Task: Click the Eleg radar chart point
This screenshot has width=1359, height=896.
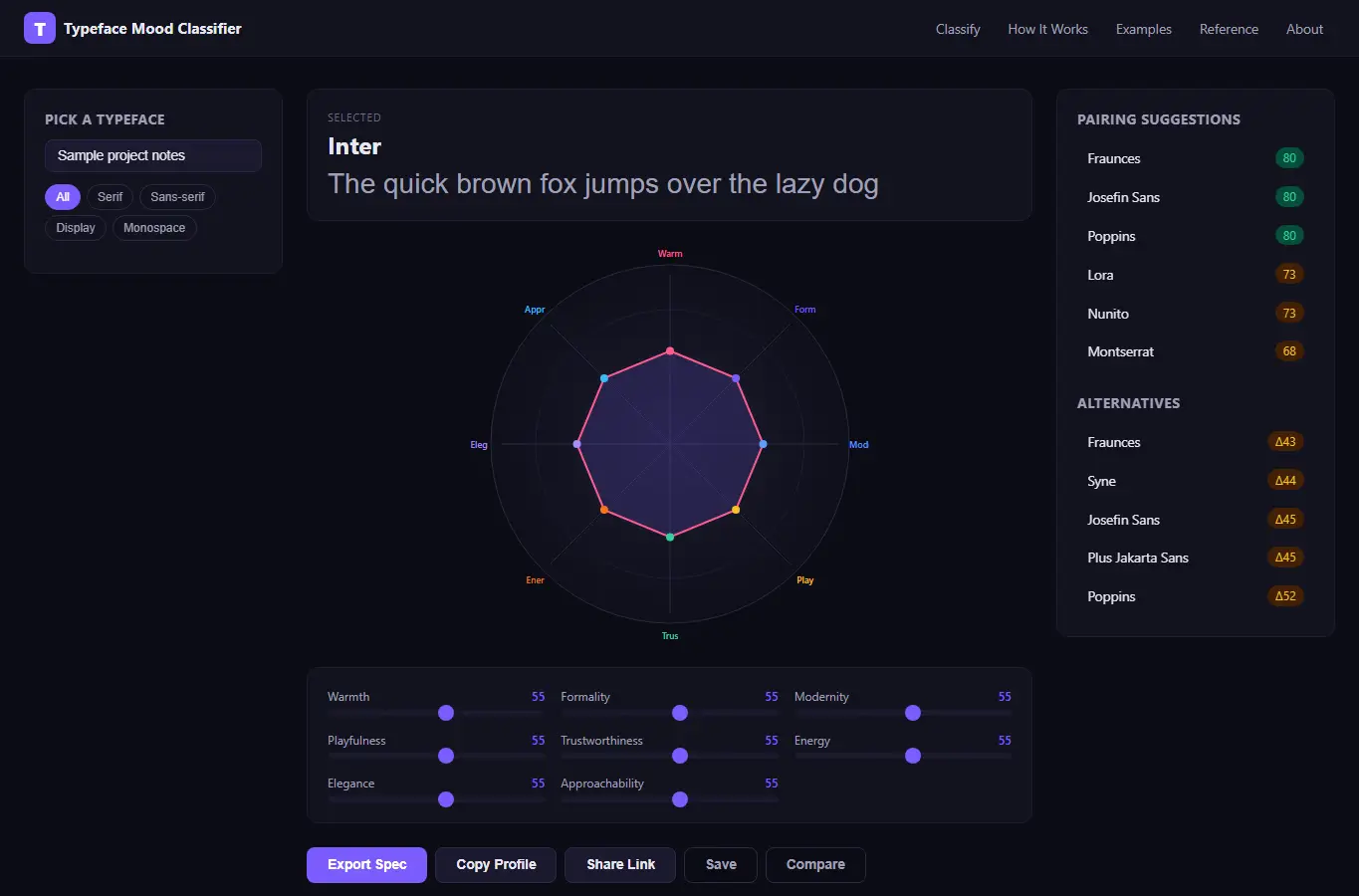Action: [x=577, y=444]
